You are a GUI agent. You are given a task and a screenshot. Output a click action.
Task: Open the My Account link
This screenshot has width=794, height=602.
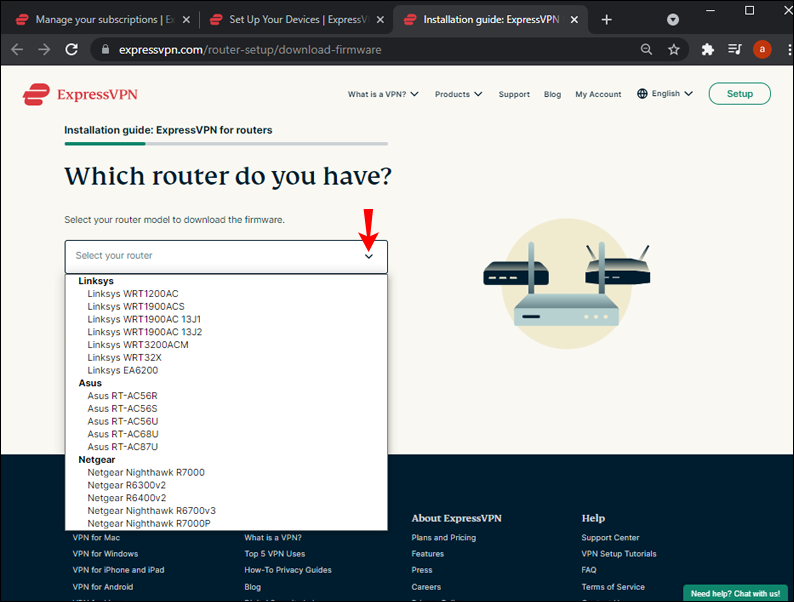point(598,94)
